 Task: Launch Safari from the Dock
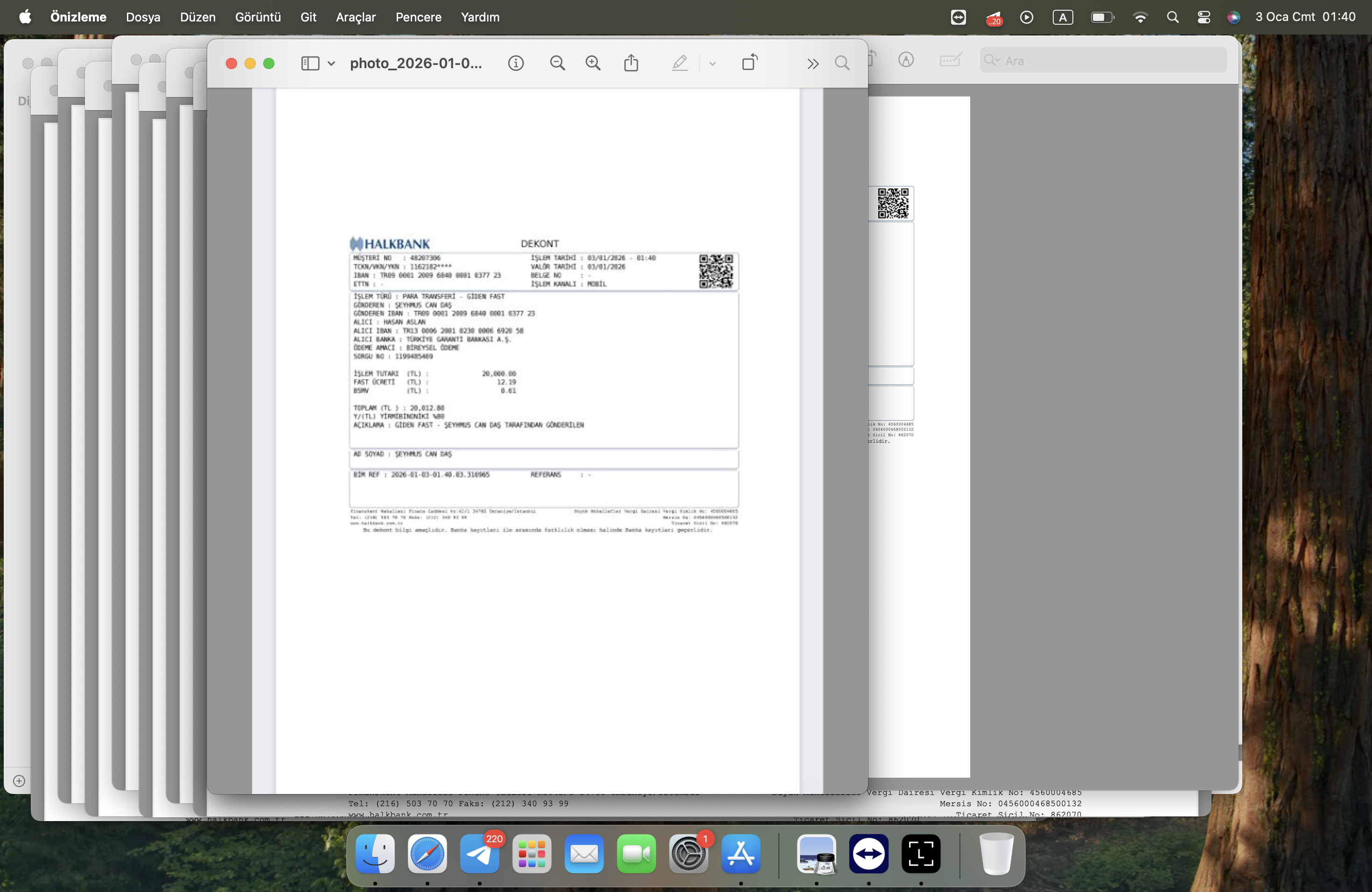point(427,853)
